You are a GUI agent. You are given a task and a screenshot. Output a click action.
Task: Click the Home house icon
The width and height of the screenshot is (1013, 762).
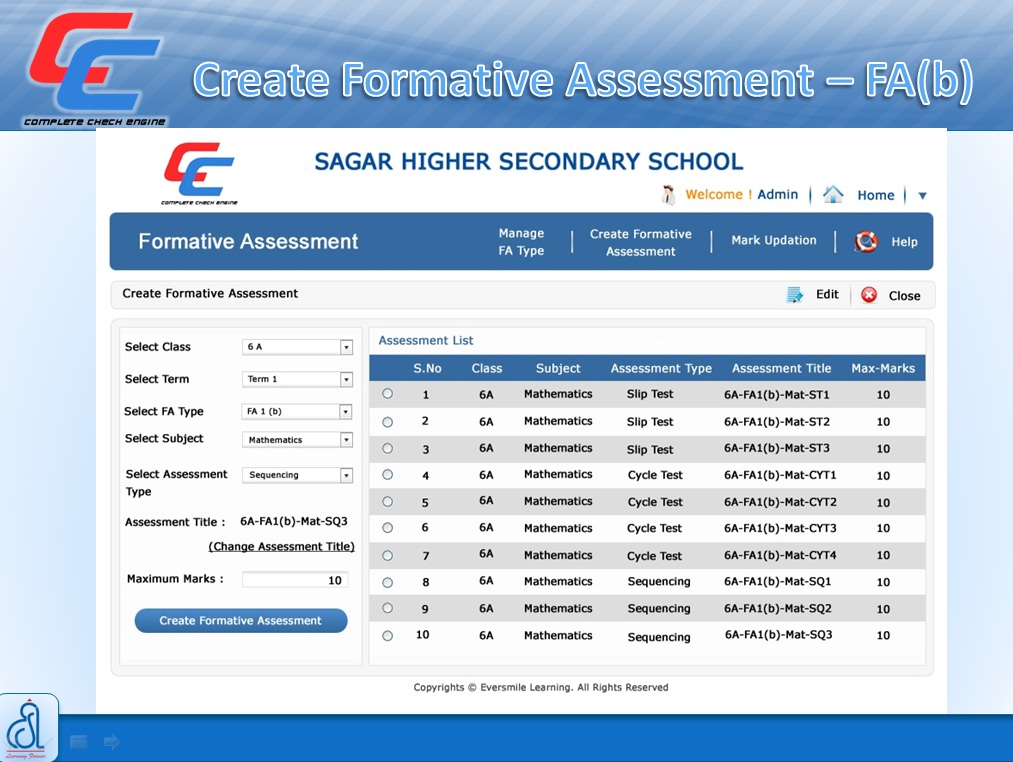833,195
